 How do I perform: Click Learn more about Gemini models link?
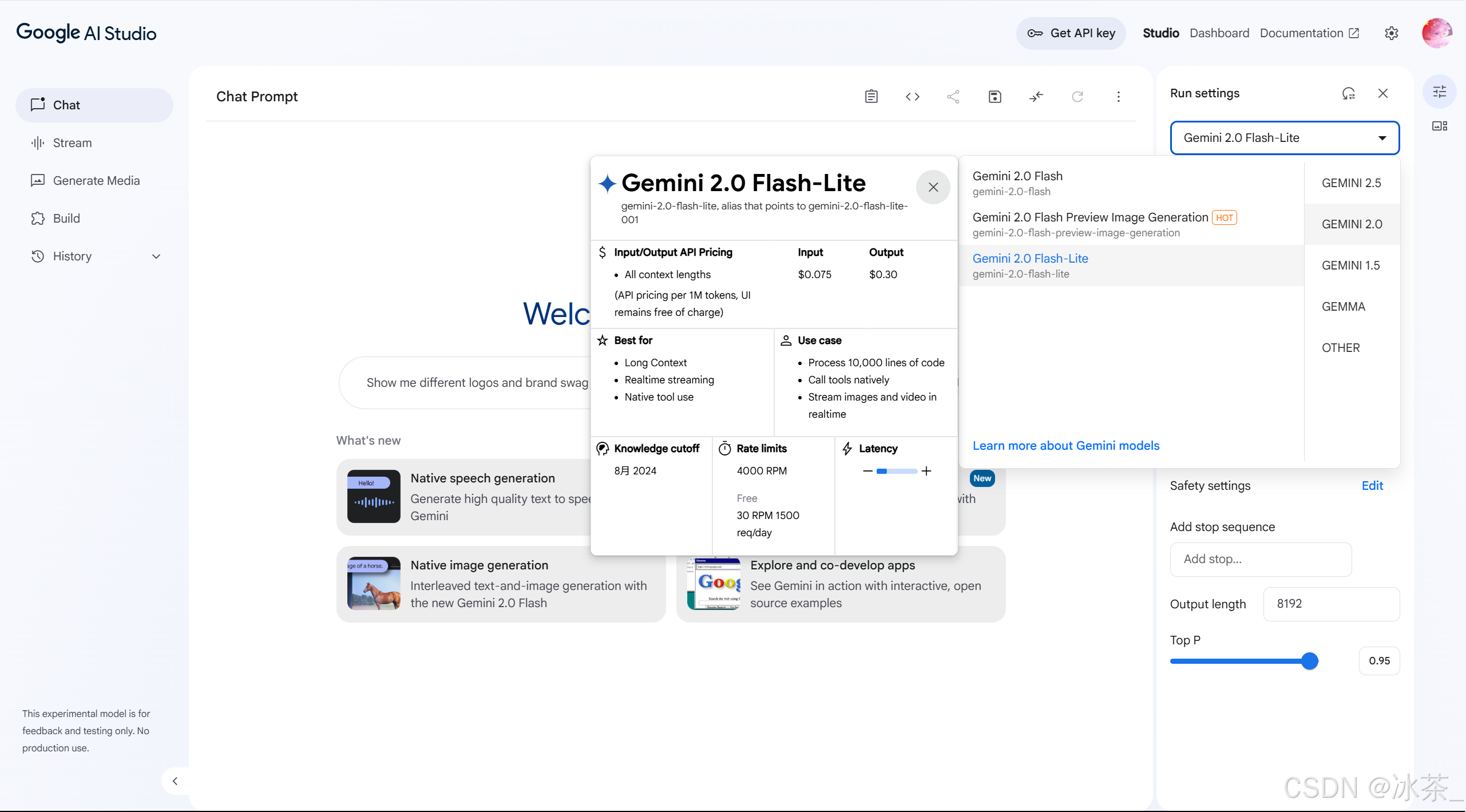click(1066, 446)
